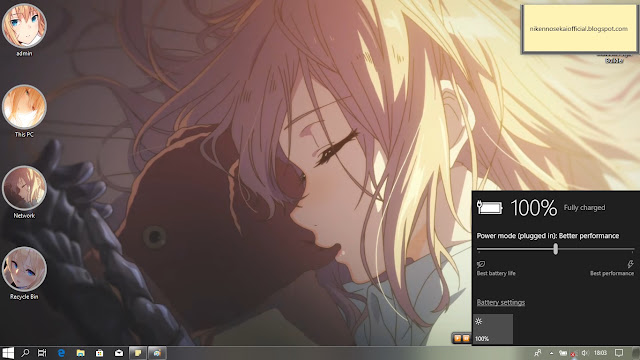Open the volume speaker tray icon

585,353
